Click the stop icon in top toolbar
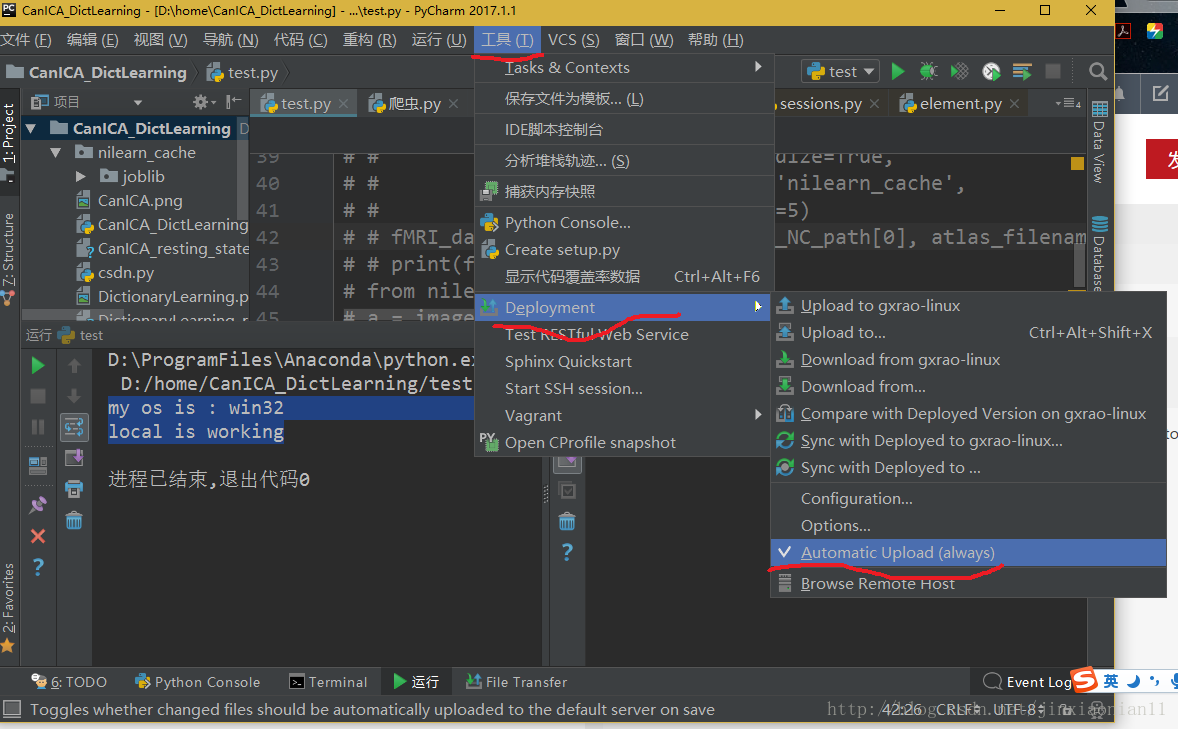1178x729 pixels. (x=1053, y=71)
